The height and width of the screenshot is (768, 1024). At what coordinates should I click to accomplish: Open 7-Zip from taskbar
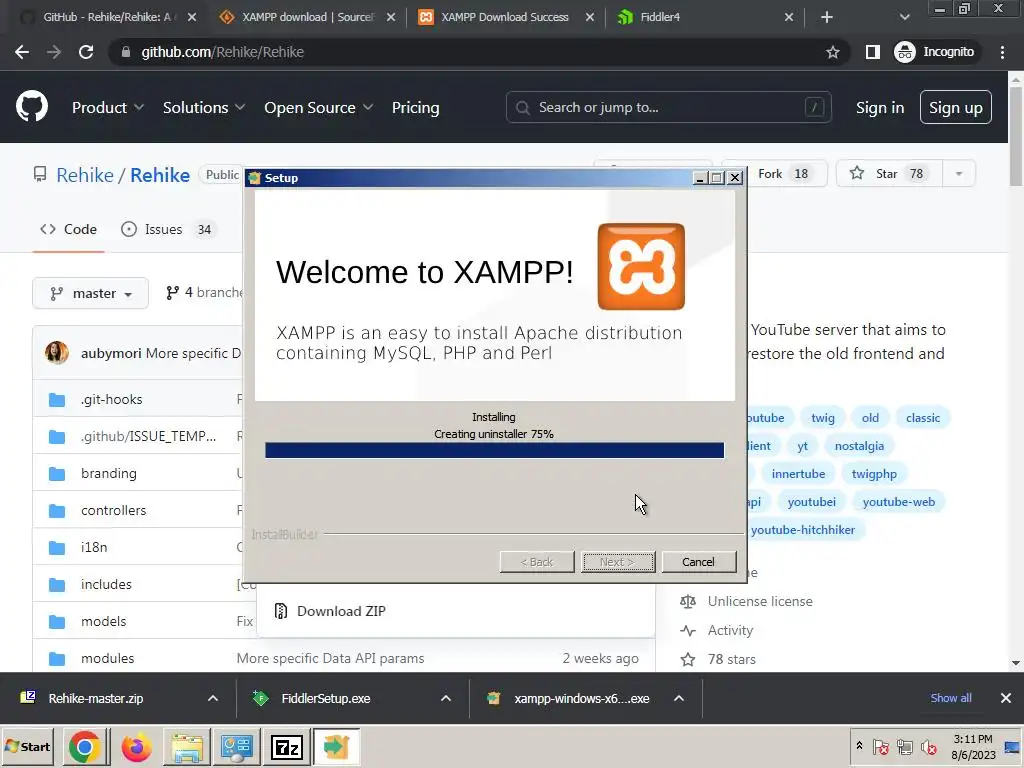click(287, 747)
